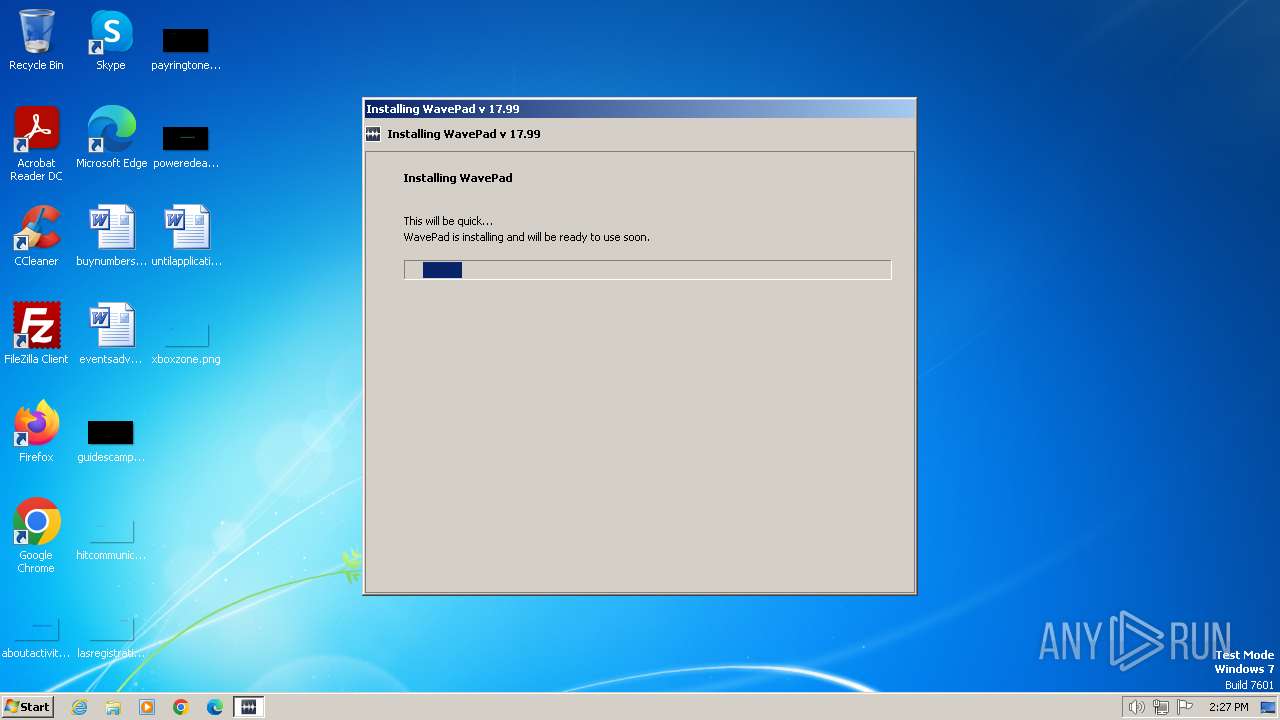The image size is (1280, 720).
Task: Click the 2:27 PM system clock
Action: 1228,707
